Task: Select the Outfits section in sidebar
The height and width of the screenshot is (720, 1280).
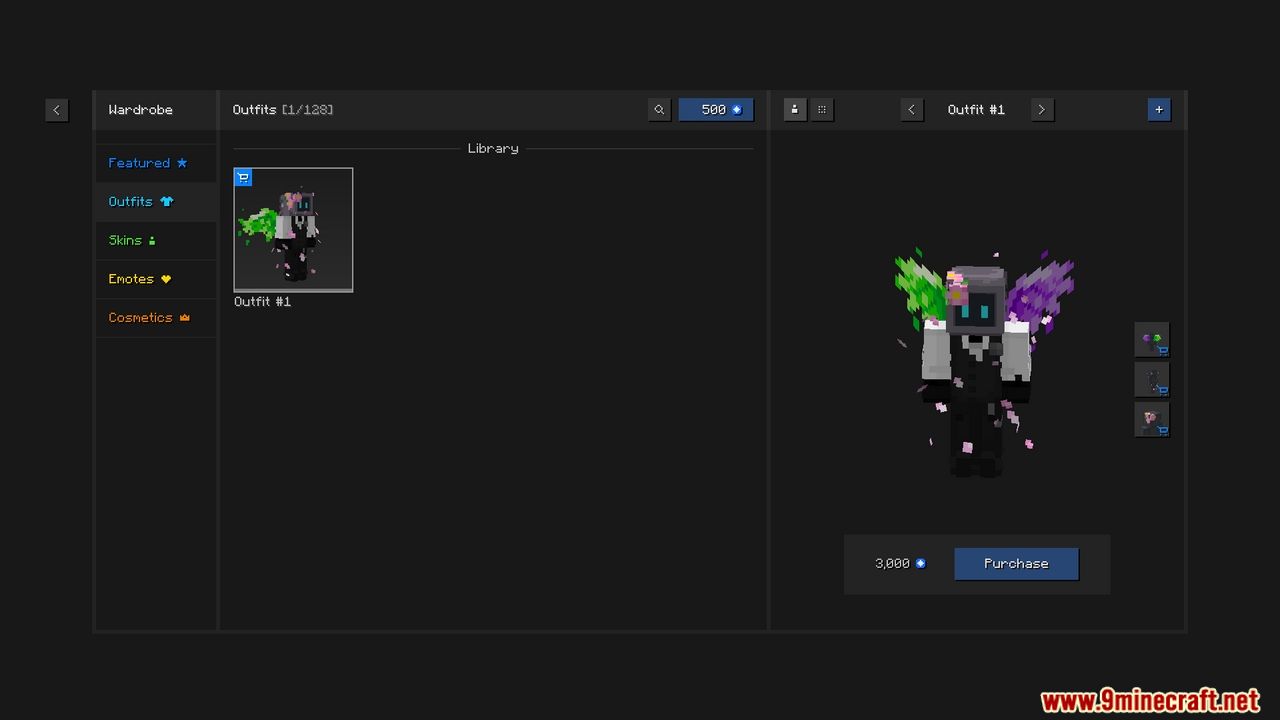Action: (x=156, y=202)
